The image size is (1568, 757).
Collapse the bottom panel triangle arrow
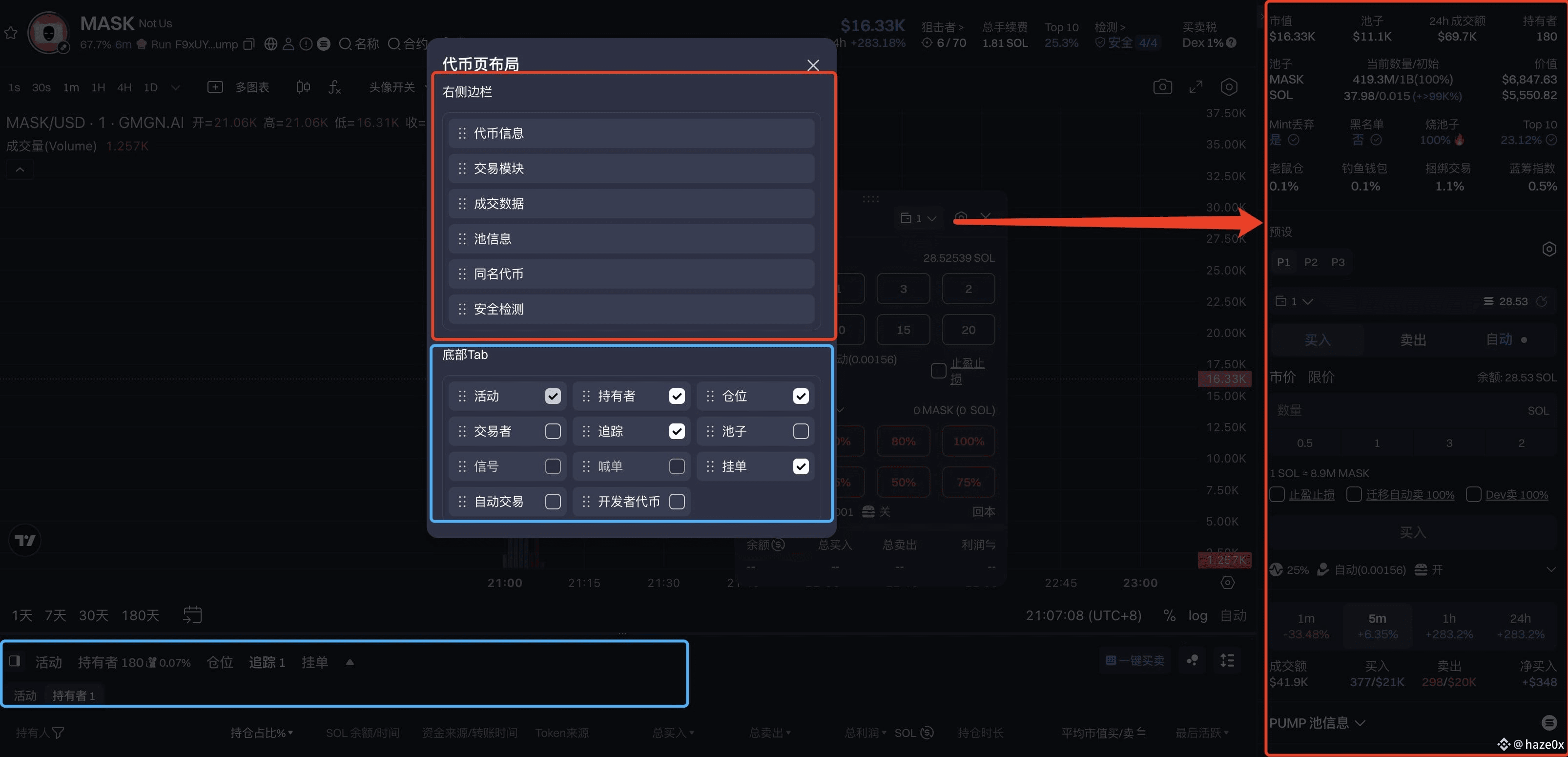tap(350, 662)
